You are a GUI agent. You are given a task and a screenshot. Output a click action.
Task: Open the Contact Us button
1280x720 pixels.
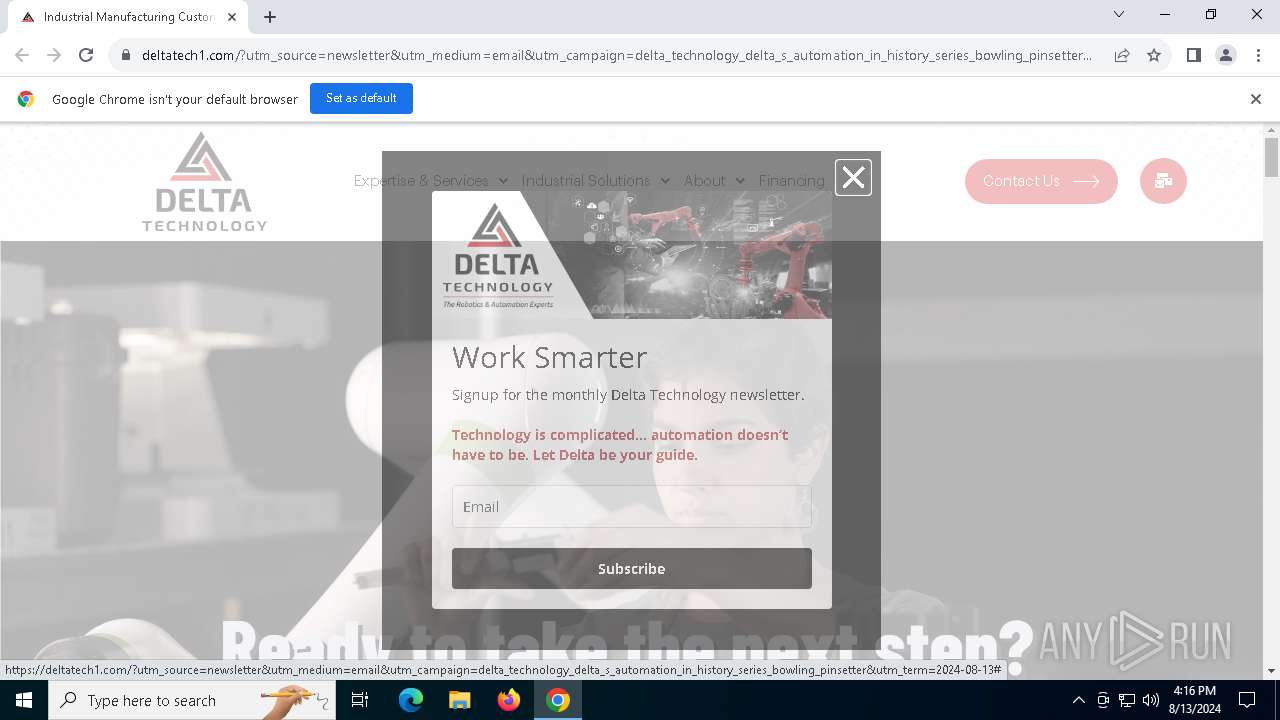(1041, 181)
